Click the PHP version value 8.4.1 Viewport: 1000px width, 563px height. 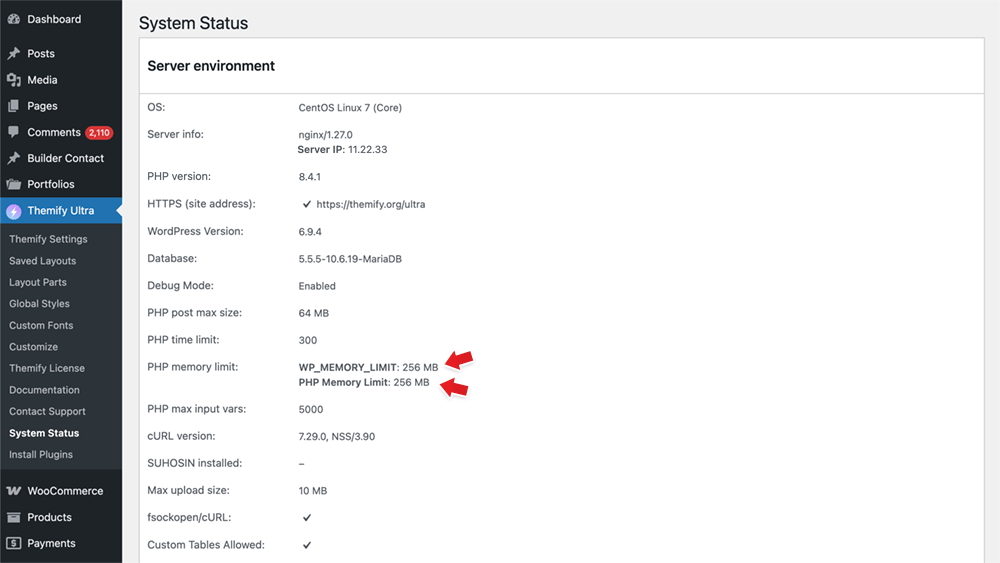coord(309,177)
